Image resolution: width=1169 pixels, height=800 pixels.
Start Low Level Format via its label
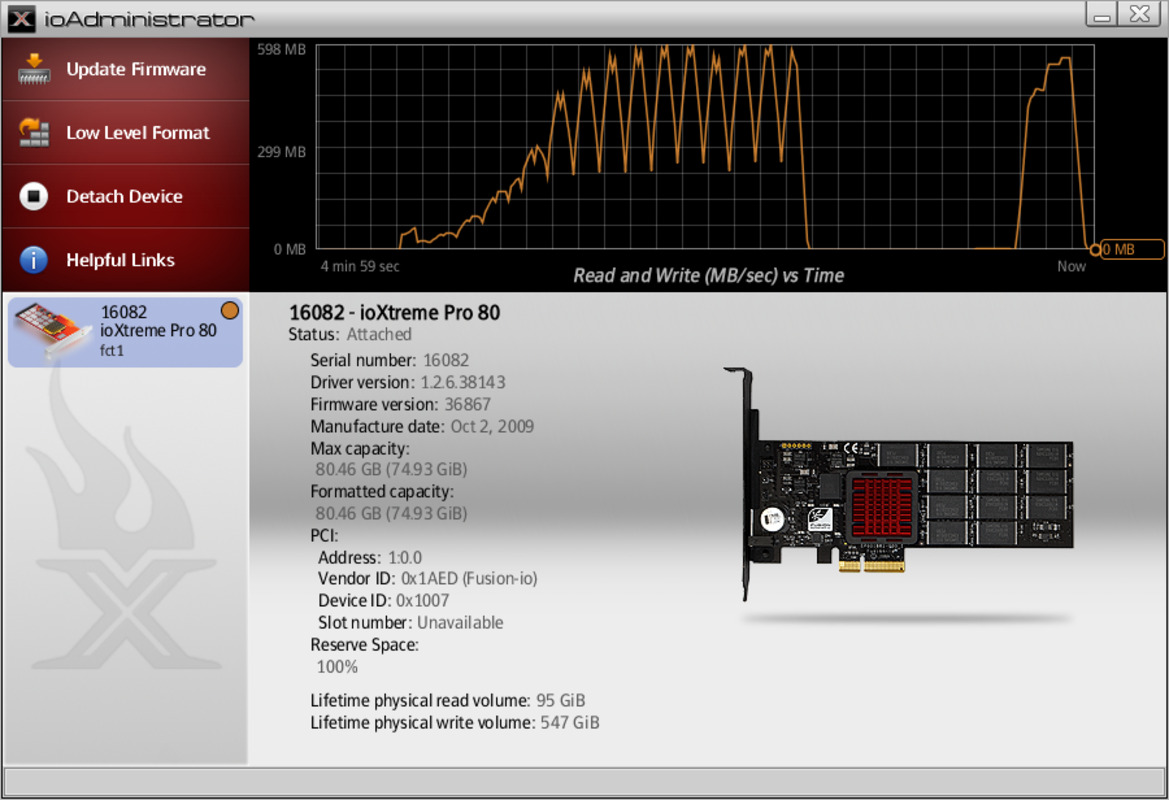point(138,133)
